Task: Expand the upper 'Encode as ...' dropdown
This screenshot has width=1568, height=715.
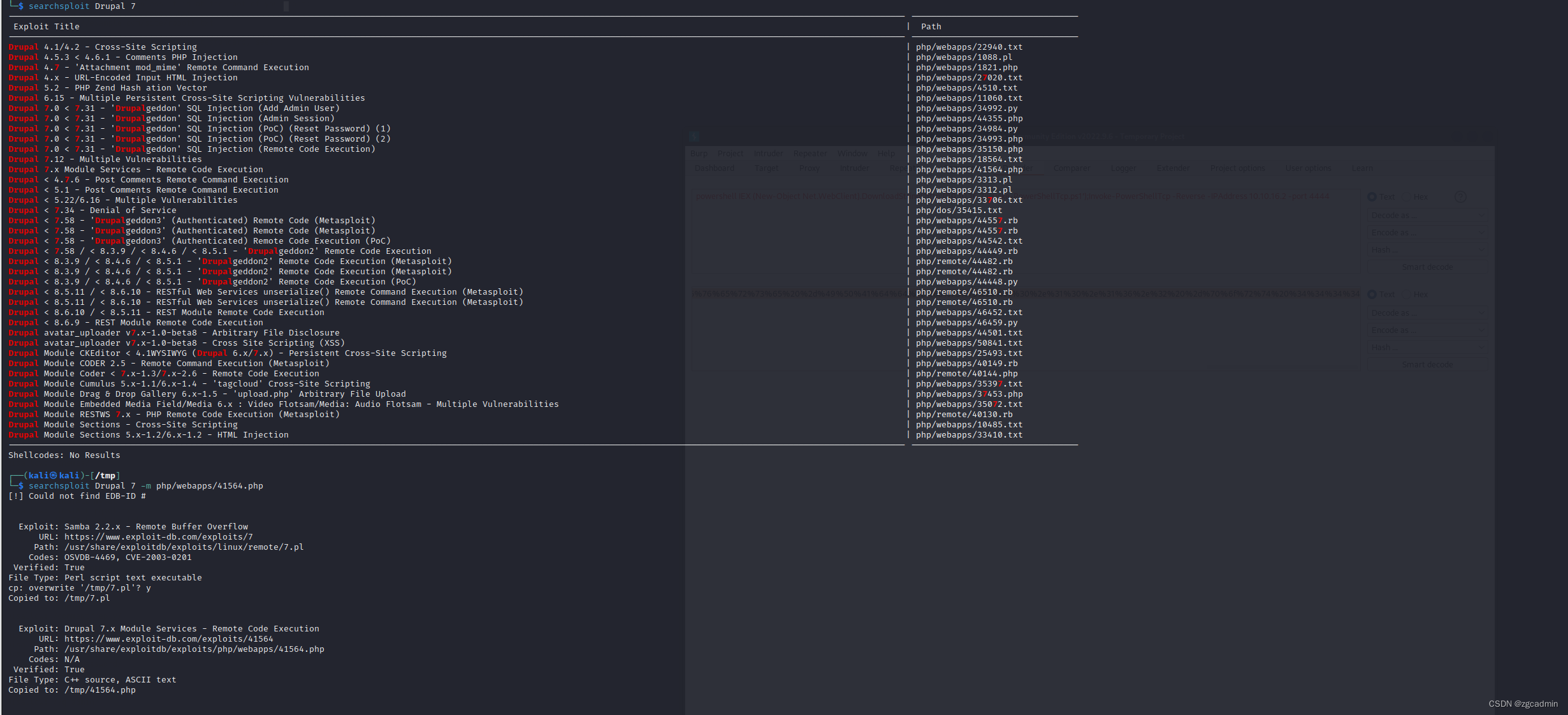Action: pyautogui.click(x=1428, y=233)
